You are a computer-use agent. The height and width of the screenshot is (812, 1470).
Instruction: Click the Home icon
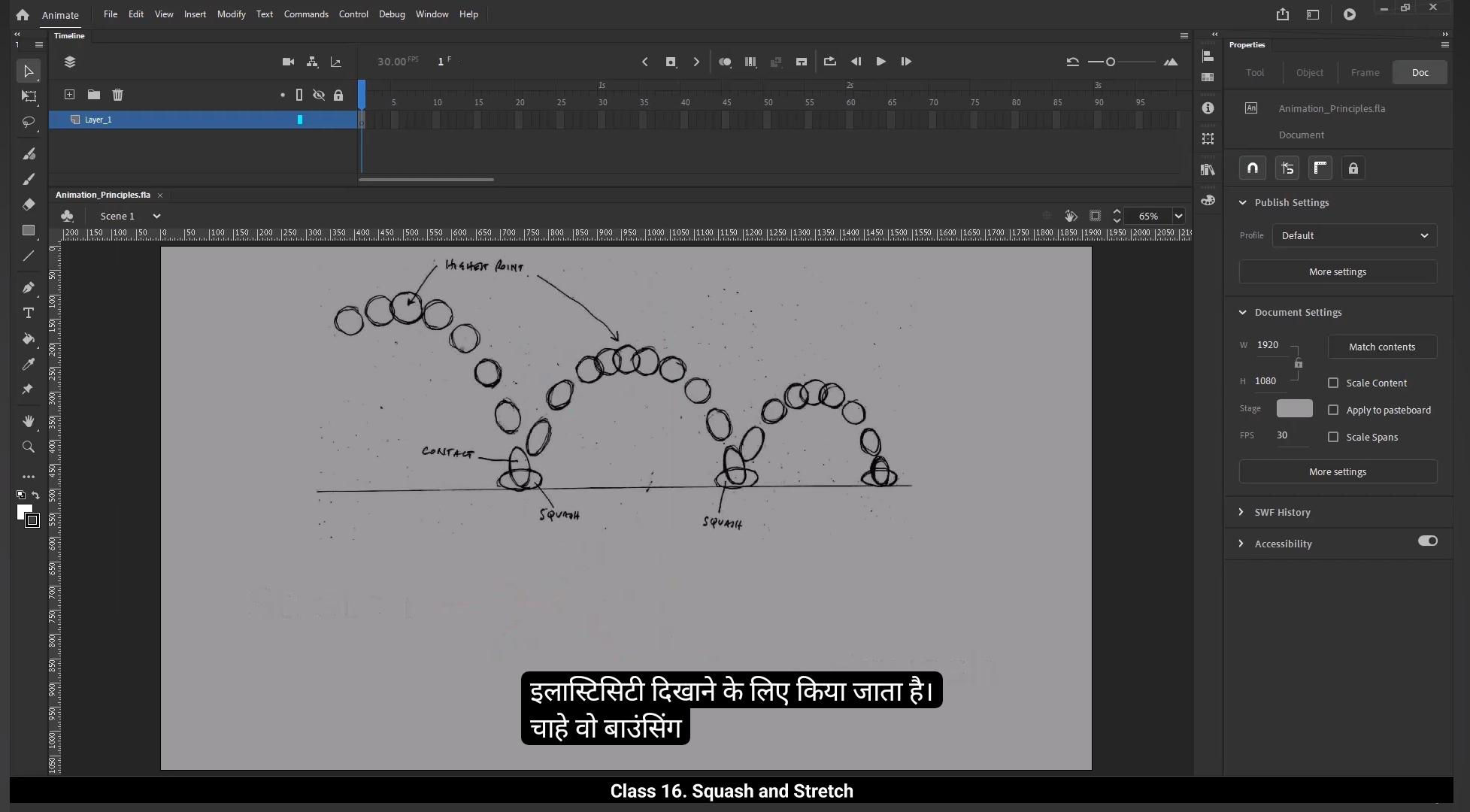coord(23,14)
